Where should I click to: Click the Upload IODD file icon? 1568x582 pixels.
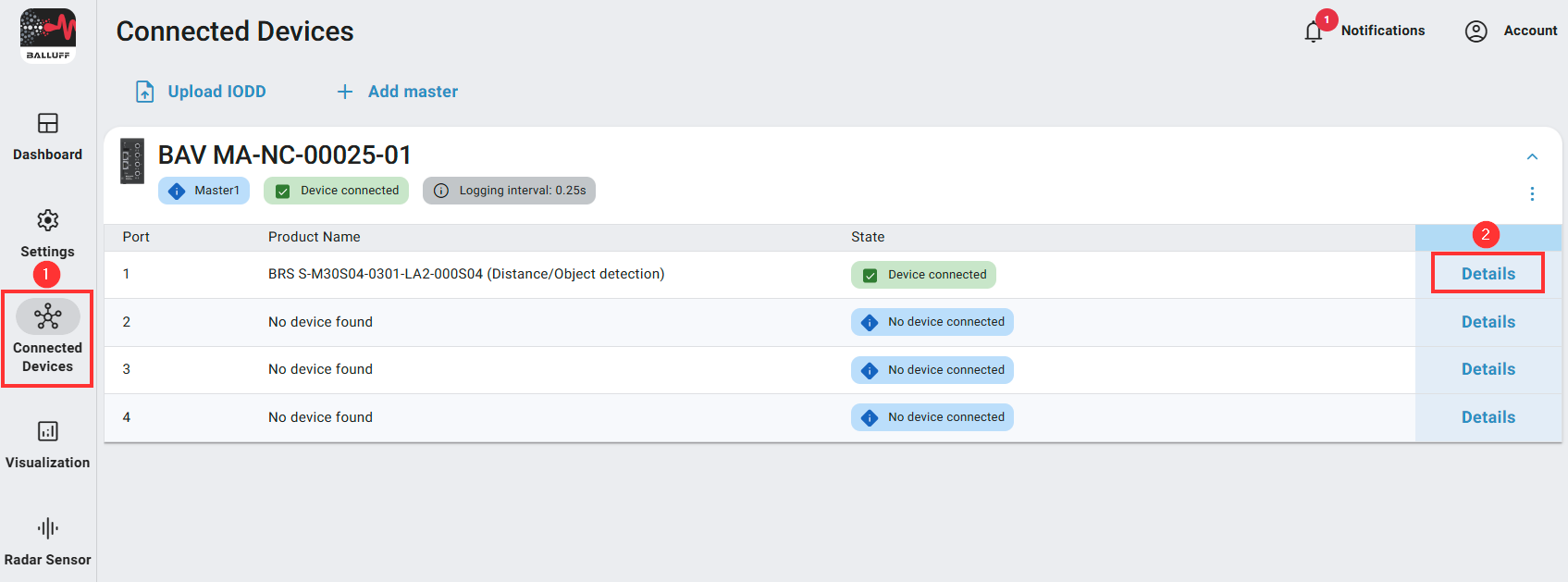point(145,92)
